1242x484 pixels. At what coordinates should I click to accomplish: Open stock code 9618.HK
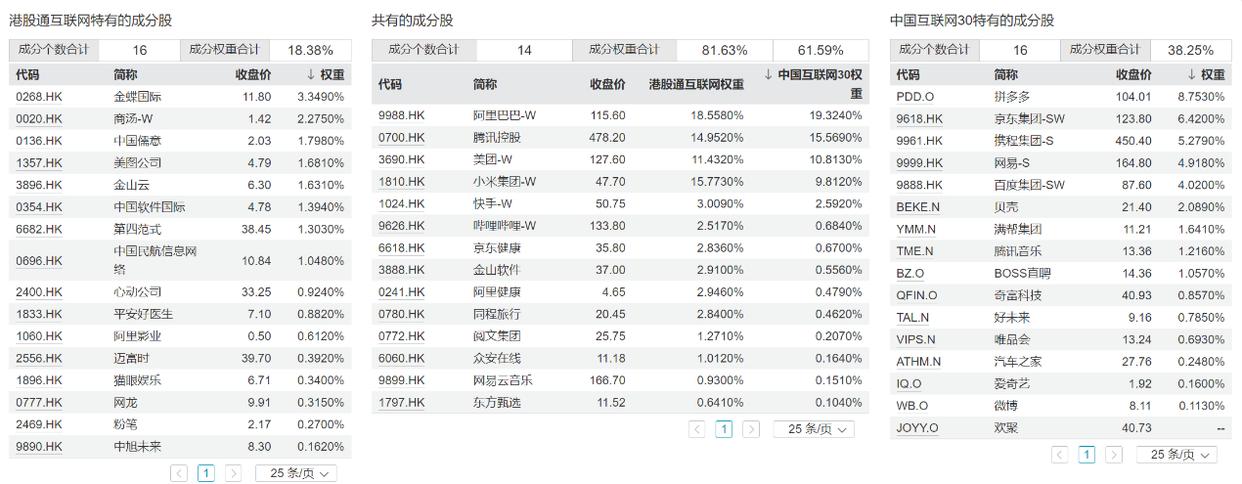pyautogui.click(x=919, y=119)
